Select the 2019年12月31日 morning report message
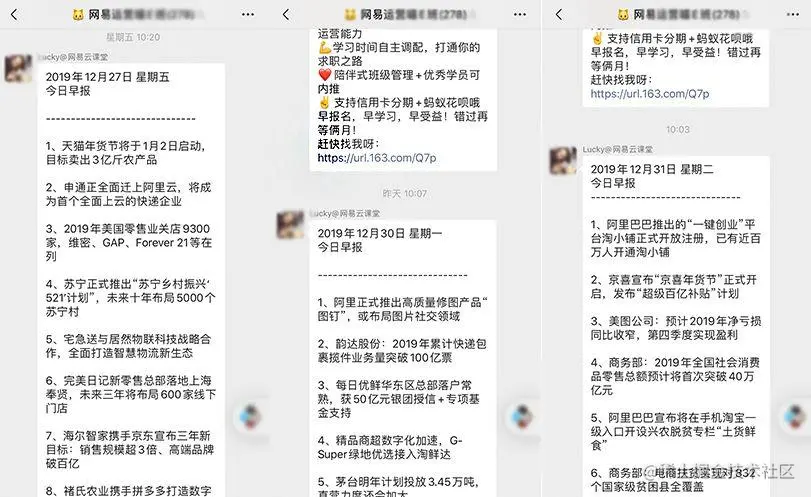Viewport: 811px width, 497px height. 676,326
